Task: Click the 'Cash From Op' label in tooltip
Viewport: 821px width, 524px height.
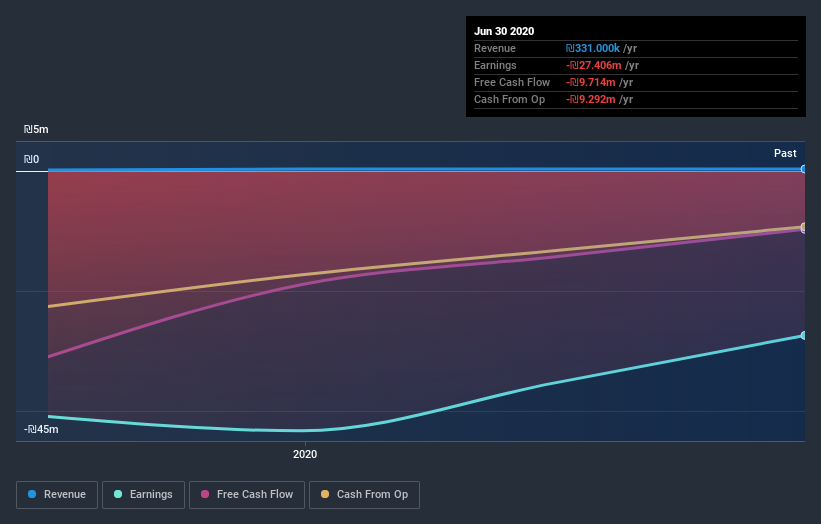Action: 509,99
